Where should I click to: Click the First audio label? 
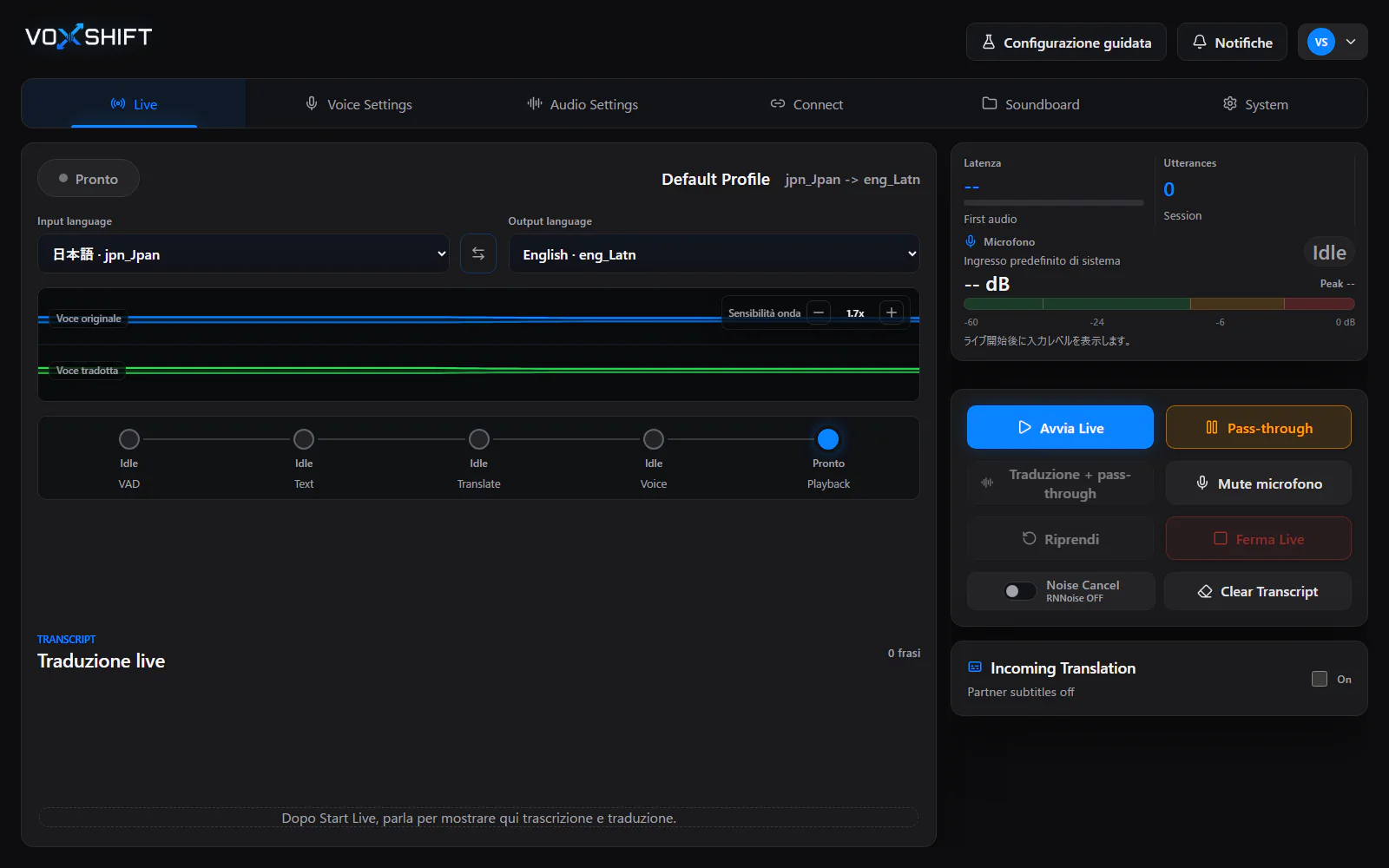point(990,219)
